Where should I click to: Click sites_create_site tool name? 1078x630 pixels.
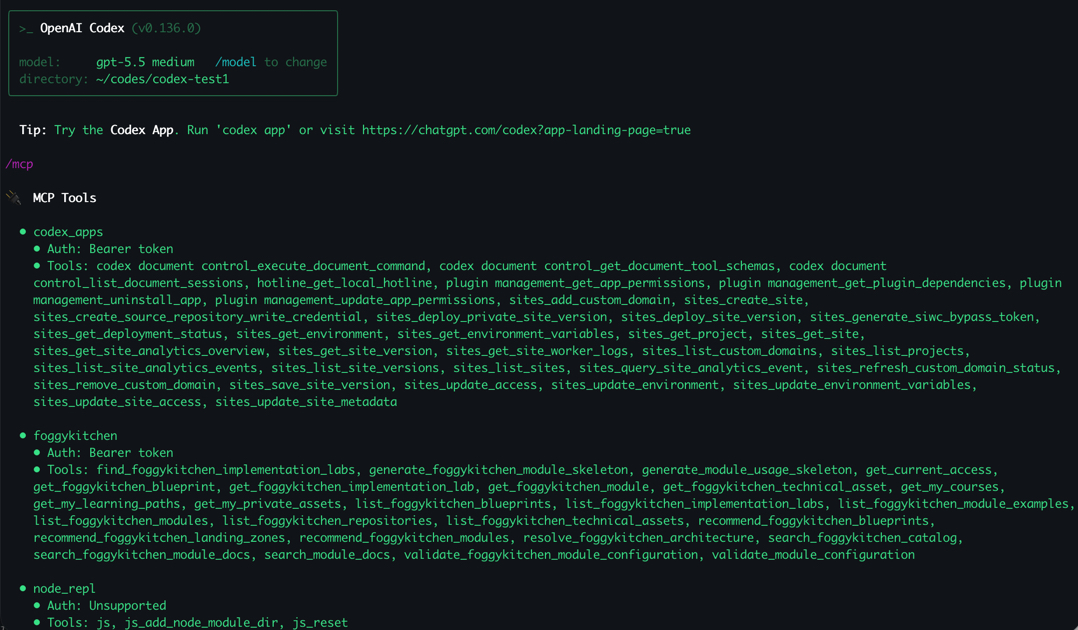pos(743,300)
